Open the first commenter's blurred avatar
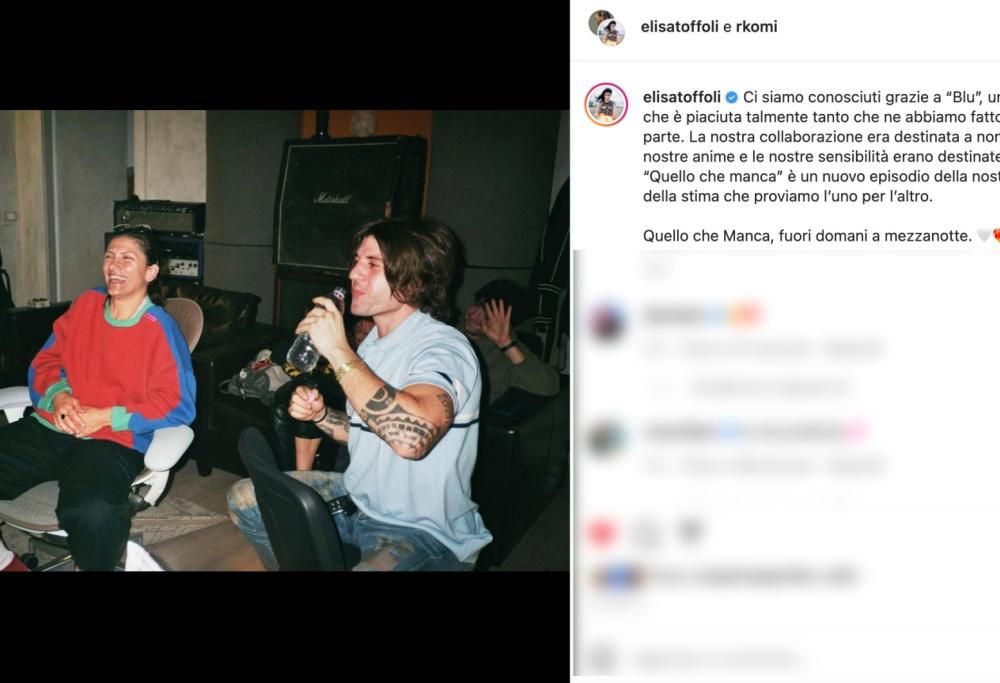 coord(607,322)
